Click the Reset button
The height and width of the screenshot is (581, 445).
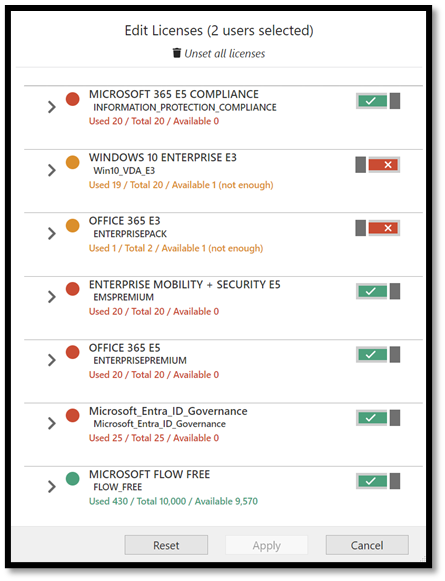(166, 545)
